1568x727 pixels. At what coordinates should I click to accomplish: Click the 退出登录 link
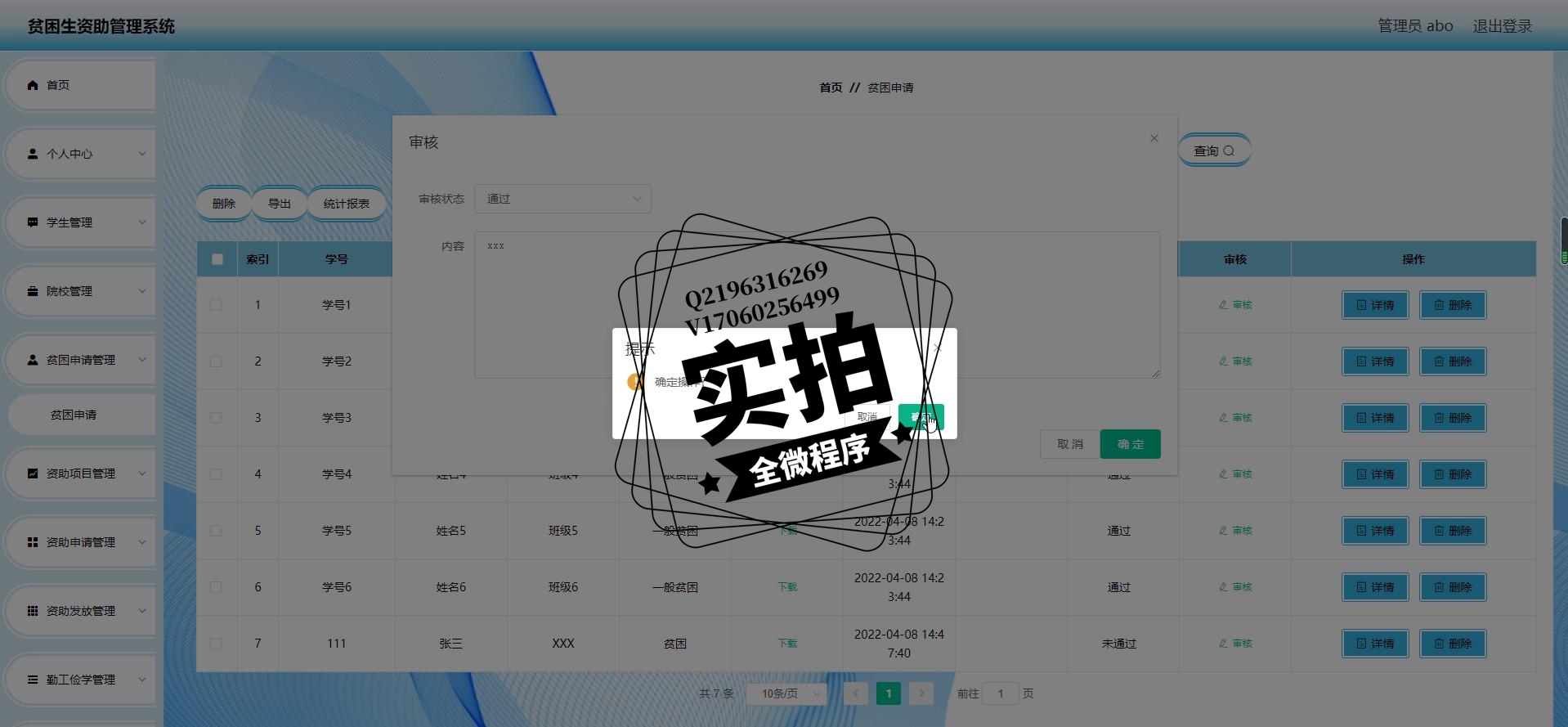[1502, 26]
